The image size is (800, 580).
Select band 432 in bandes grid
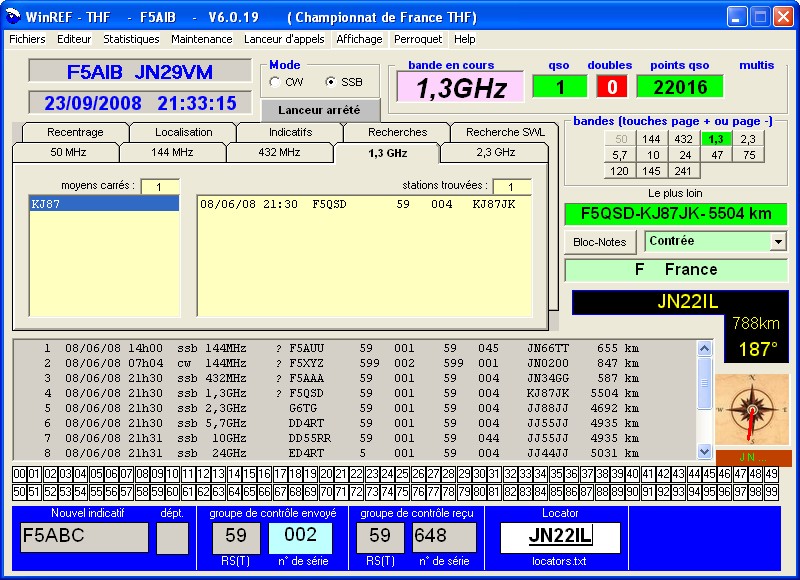tap(683, 139)
